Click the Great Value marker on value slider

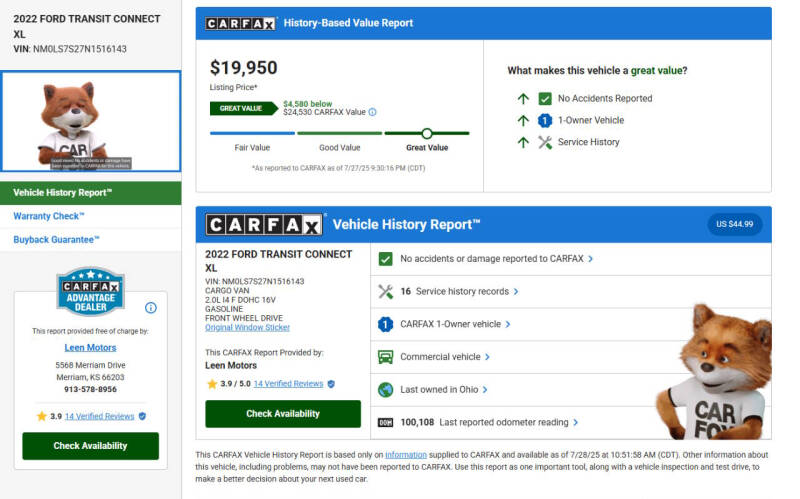[427, 133]
